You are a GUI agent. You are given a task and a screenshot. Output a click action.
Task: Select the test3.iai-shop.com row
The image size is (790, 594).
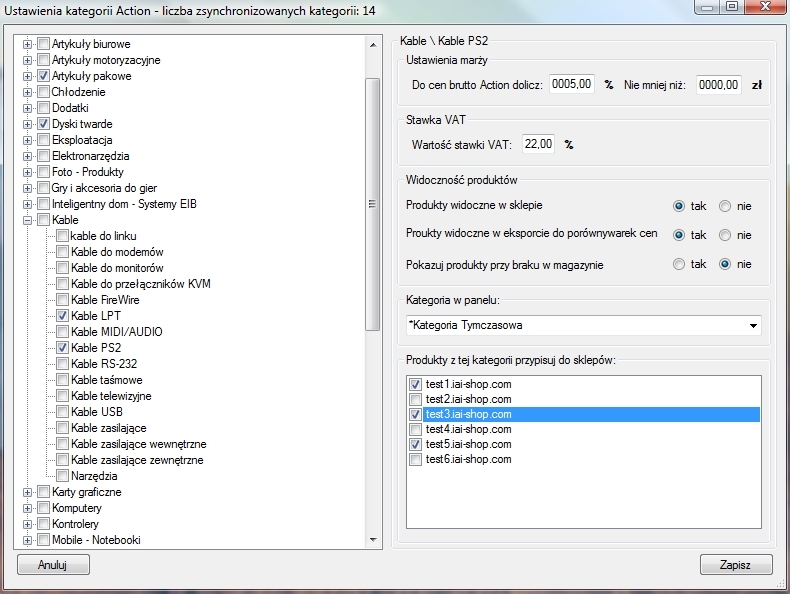(584, 414)
